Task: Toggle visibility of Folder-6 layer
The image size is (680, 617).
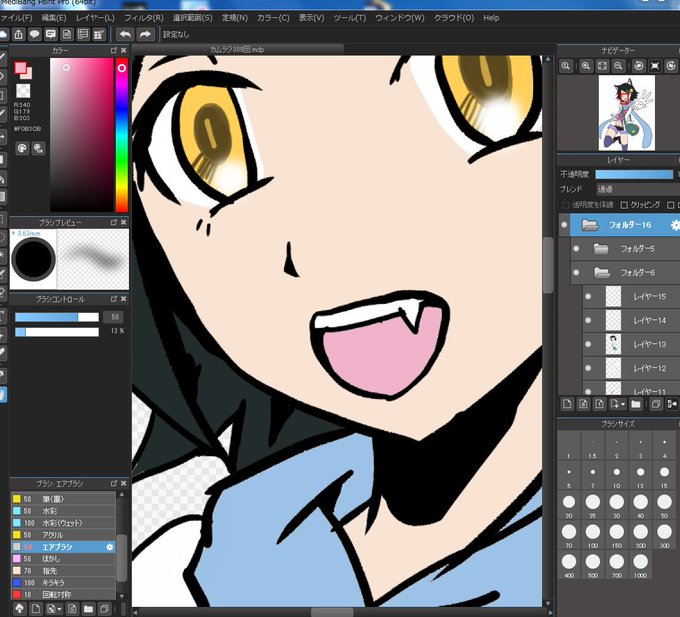Action: point(576,272)
